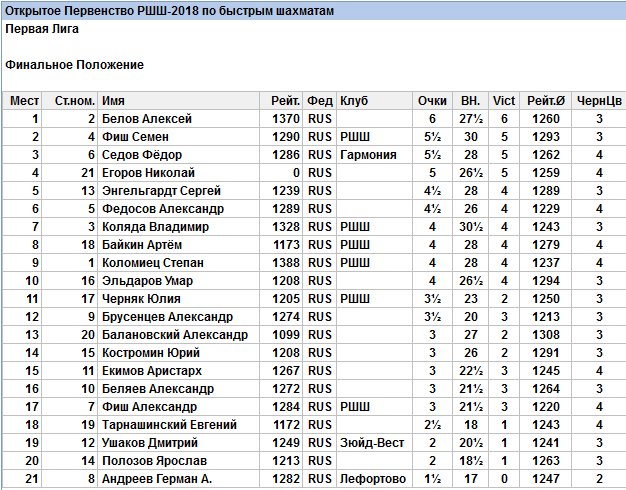The width and height of the screenshot is (626, 490).
Task: Click the club cell 'Лефортово'
Action: click(x=373, y=478)
